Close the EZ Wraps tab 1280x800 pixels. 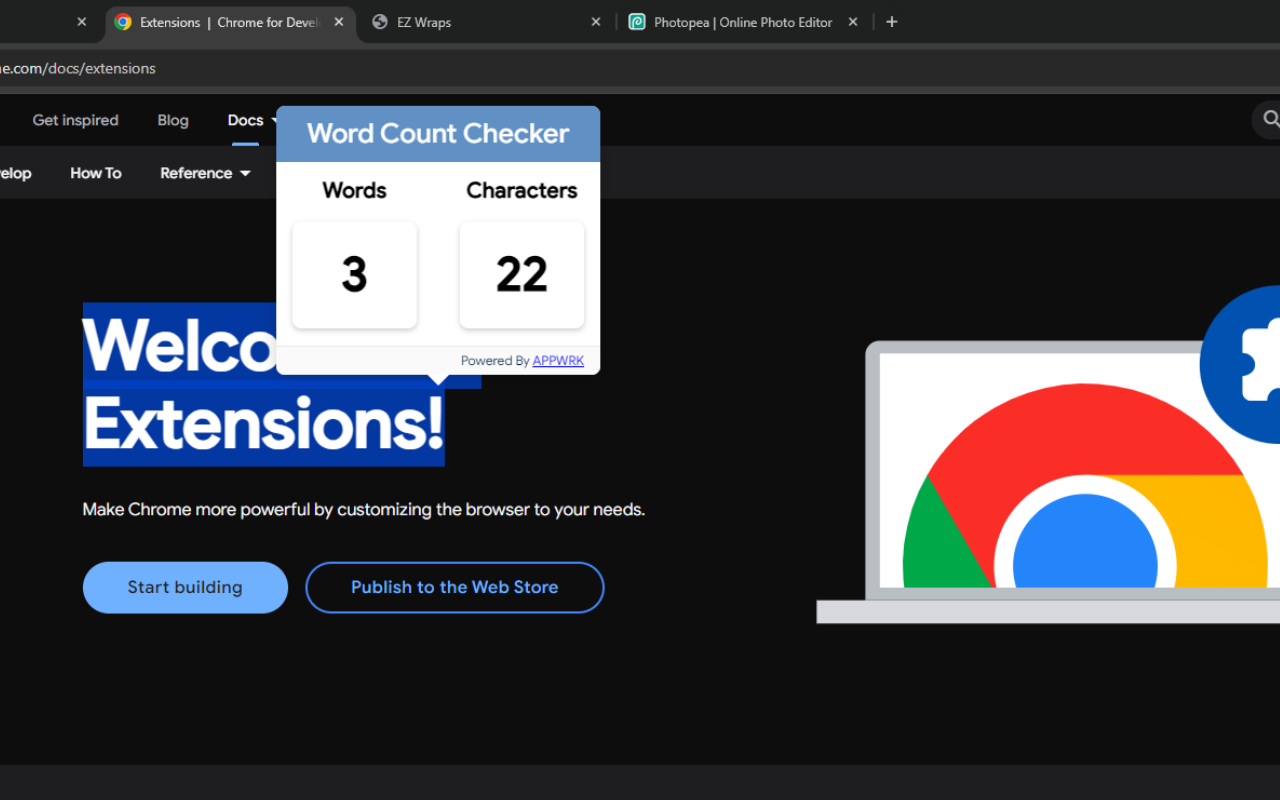[x=595, y=21]
